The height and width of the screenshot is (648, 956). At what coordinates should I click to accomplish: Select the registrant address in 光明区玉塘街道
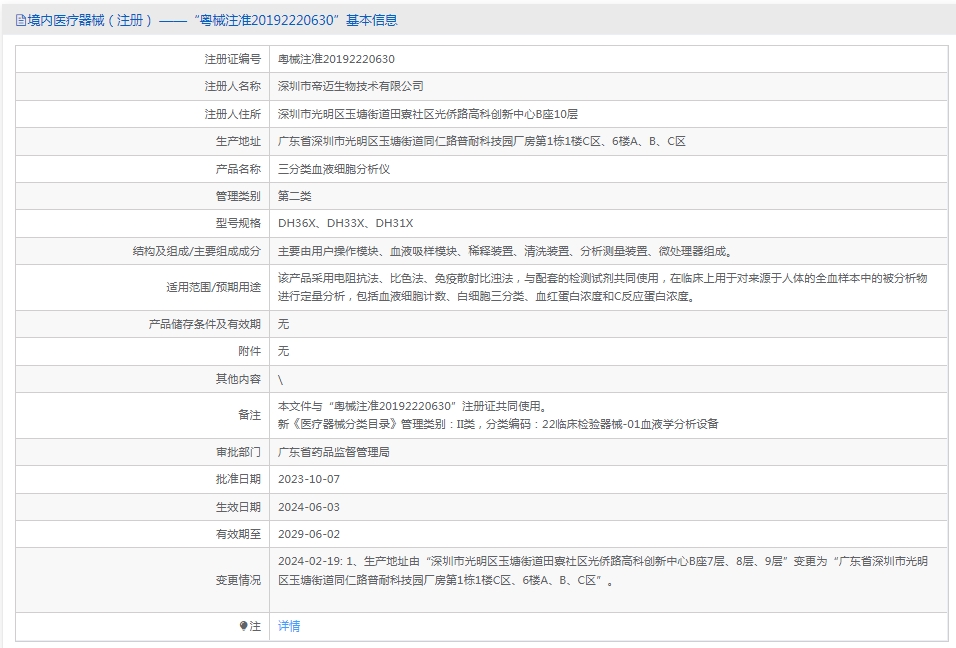[x=427, y=114]
